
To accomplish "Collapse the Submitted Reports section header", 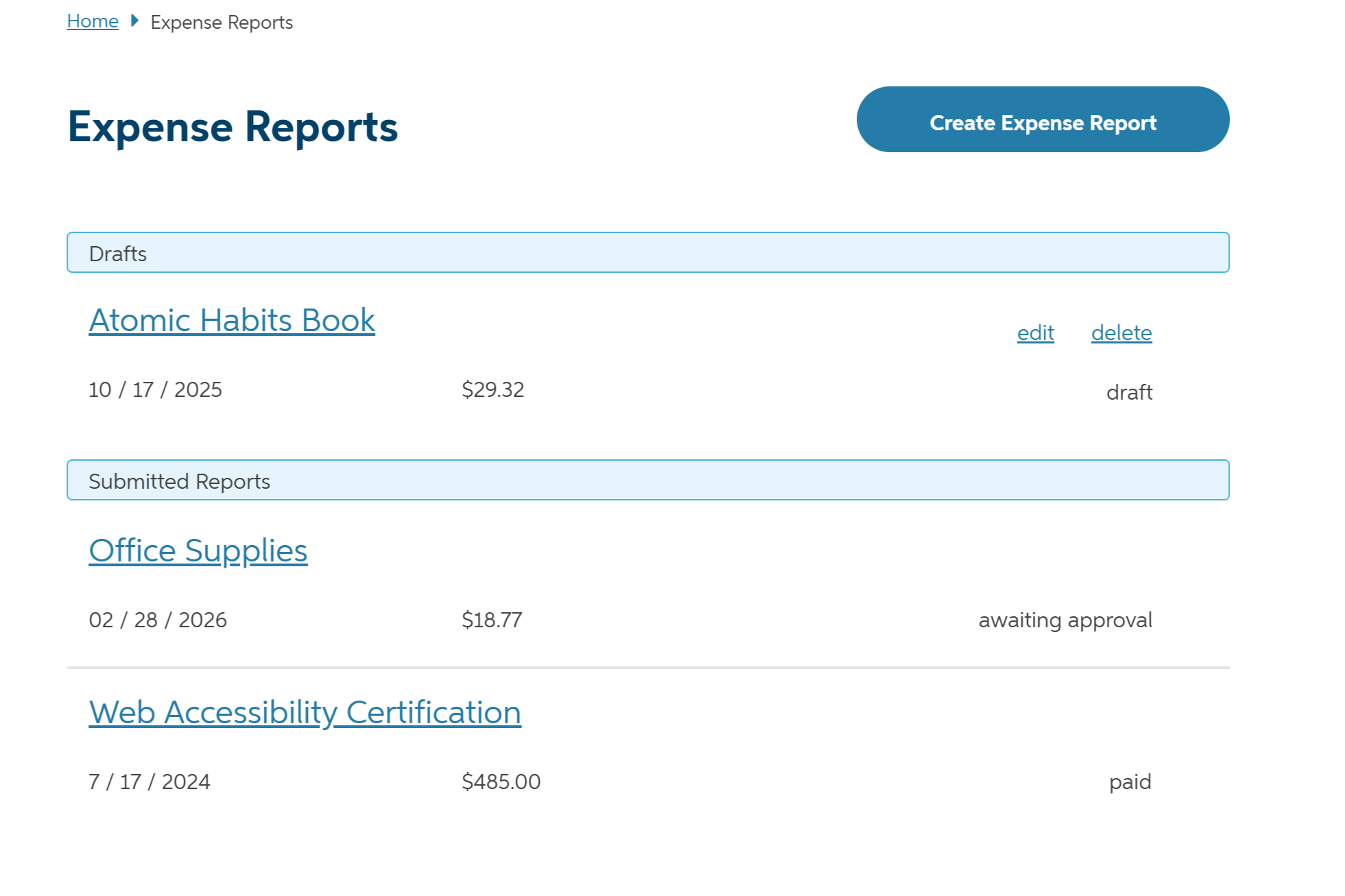I will pos(647,480).
